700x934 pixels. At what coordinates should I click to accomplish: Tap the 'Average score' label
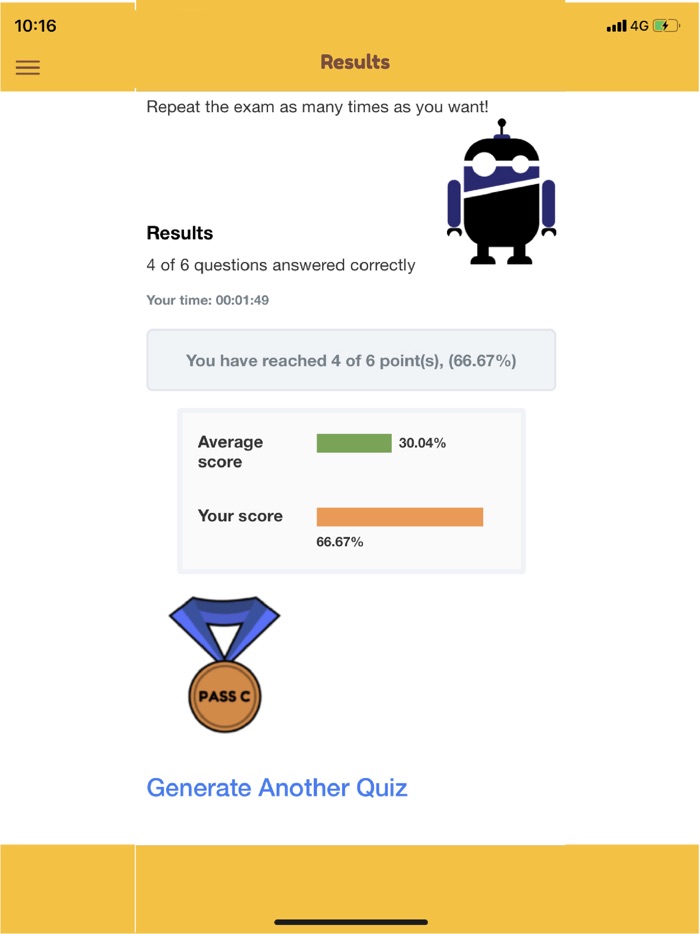[230, 452]
